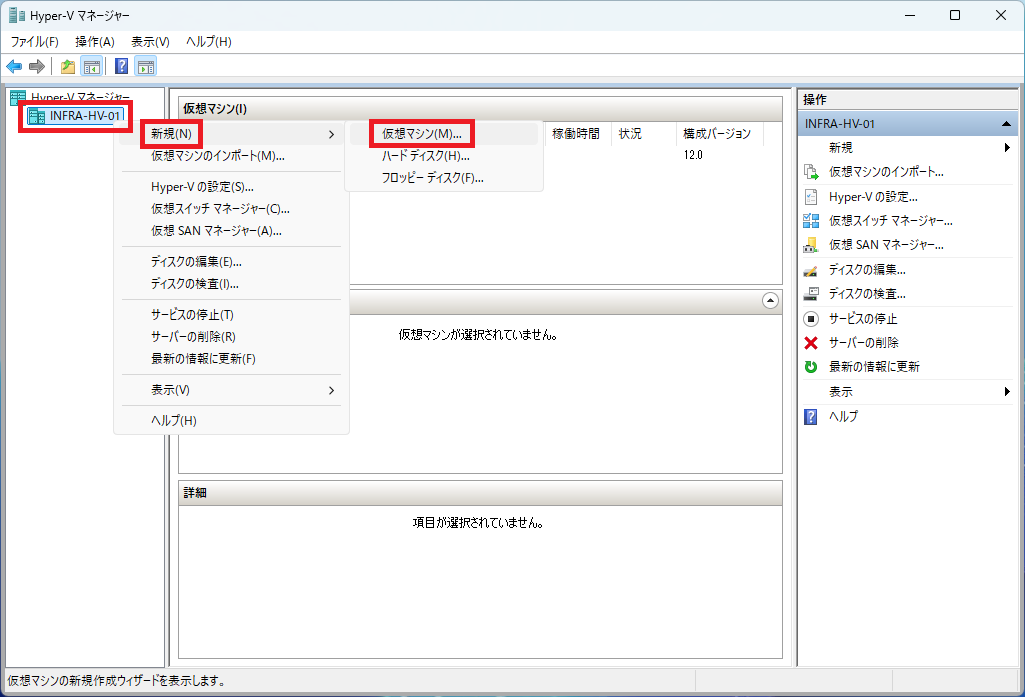Click 仮想マシンのインポート... link in Actions pane
This screenshot has height=697, width=1025.
click(x=886, y=172)
